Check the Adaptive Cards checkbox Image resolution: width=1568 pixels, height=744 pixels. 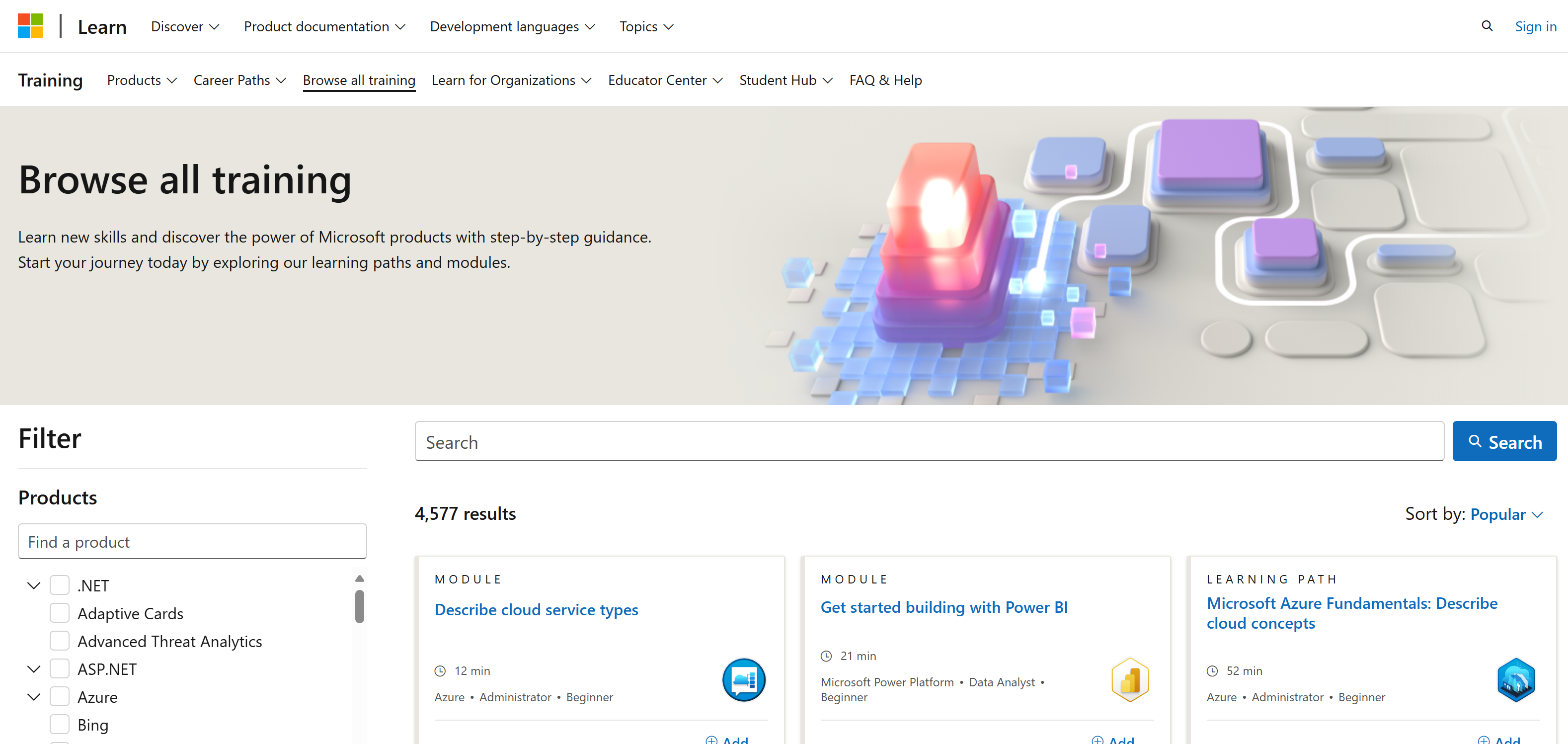click(60, 613)
